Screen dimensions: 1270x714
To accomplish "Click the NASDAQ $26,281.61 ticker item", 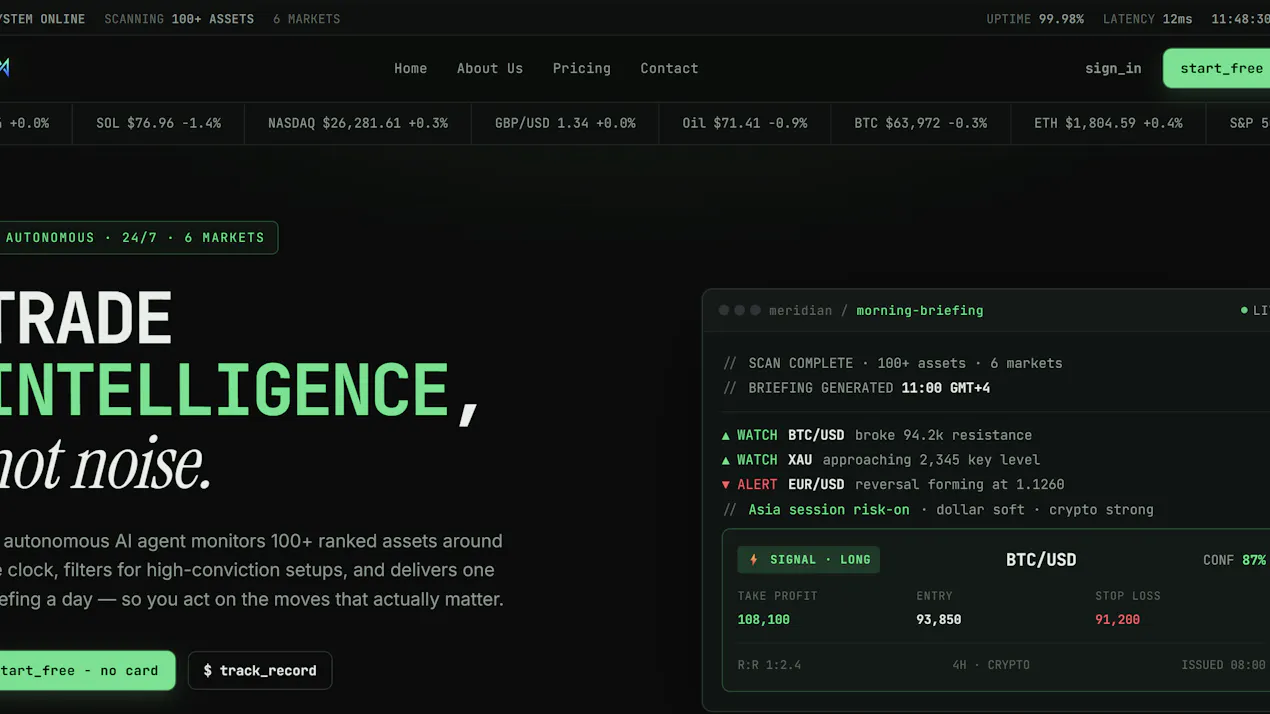I will 358,123.
